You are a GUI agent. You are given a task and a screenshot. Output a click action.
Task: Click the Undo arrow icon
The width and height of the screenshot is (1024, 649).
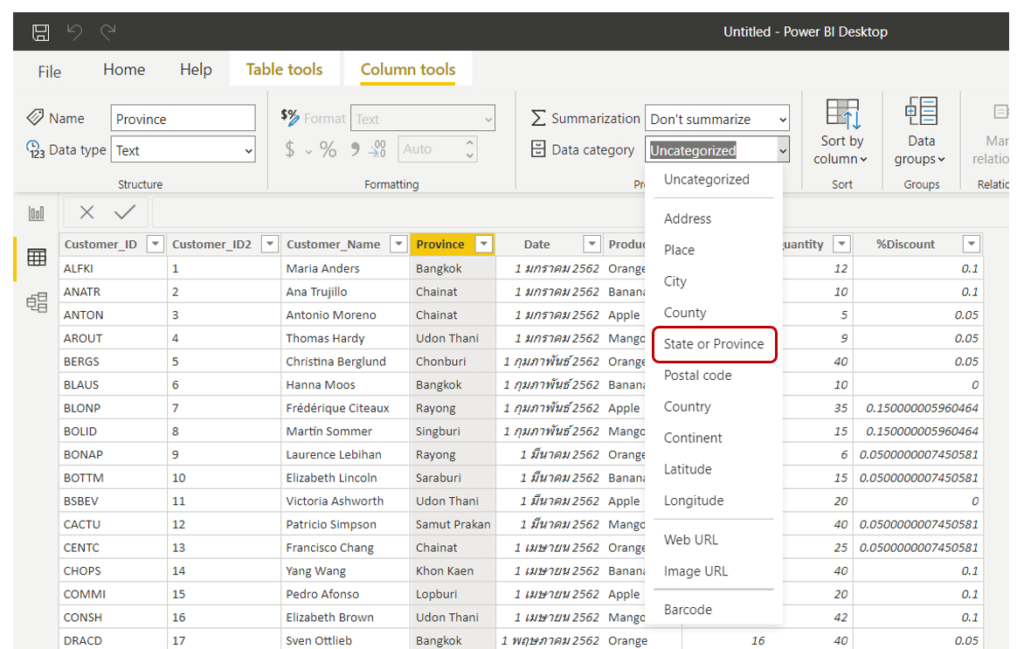(x=74, y=32)
